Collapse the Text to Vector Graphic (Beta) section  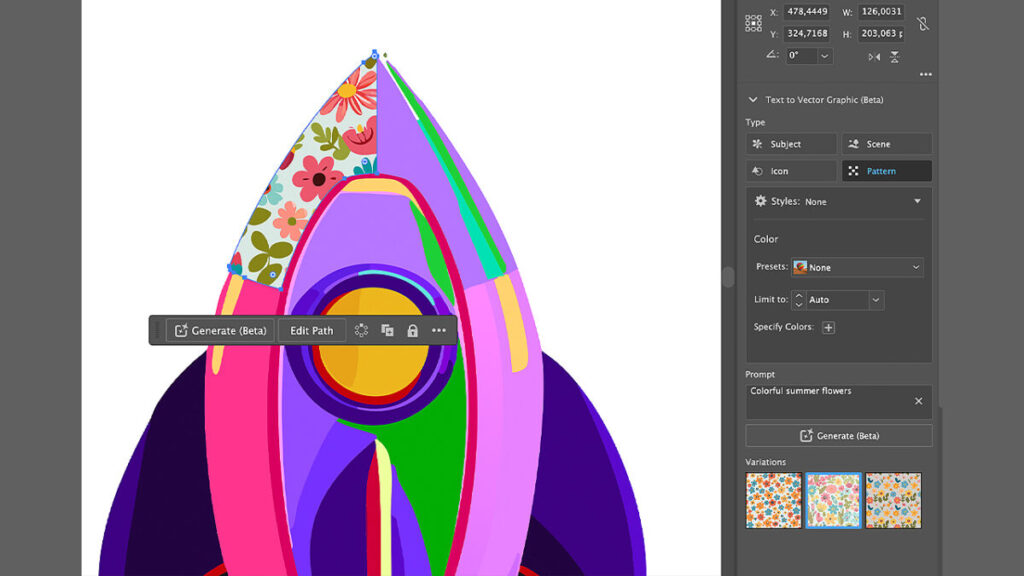point(753,100)
